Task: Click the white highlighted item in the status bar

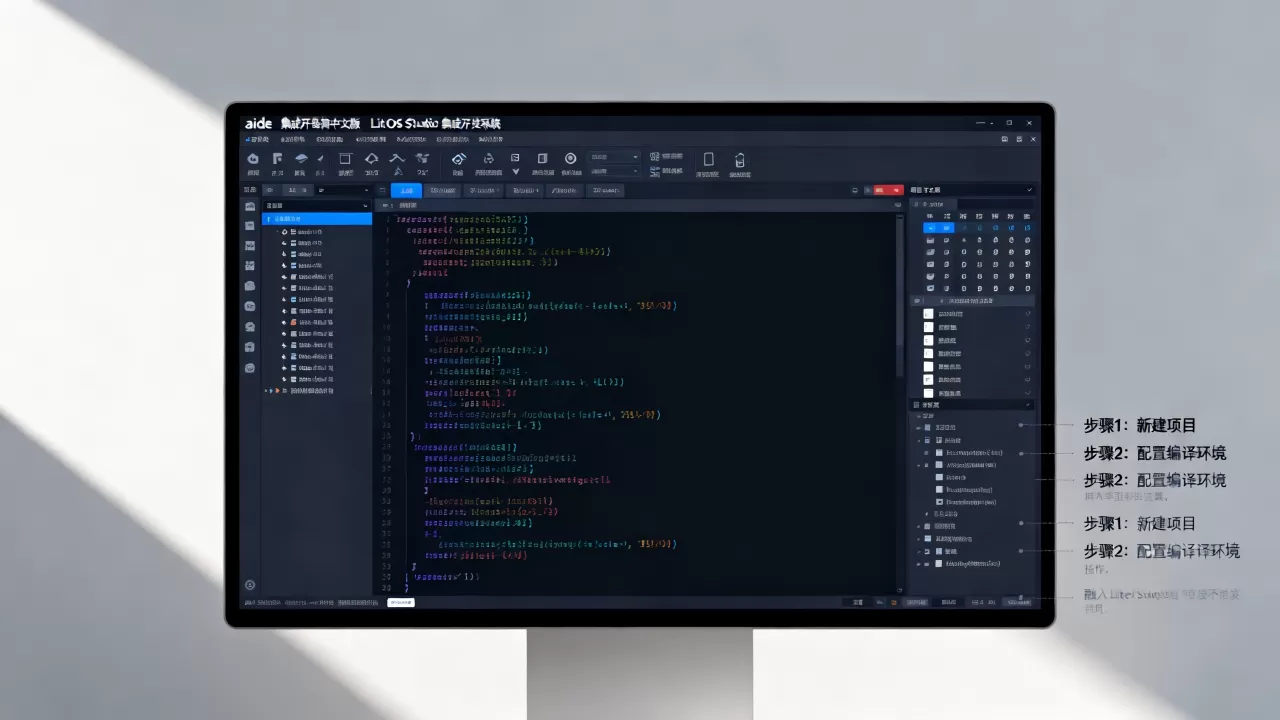Action: (400, 603)
